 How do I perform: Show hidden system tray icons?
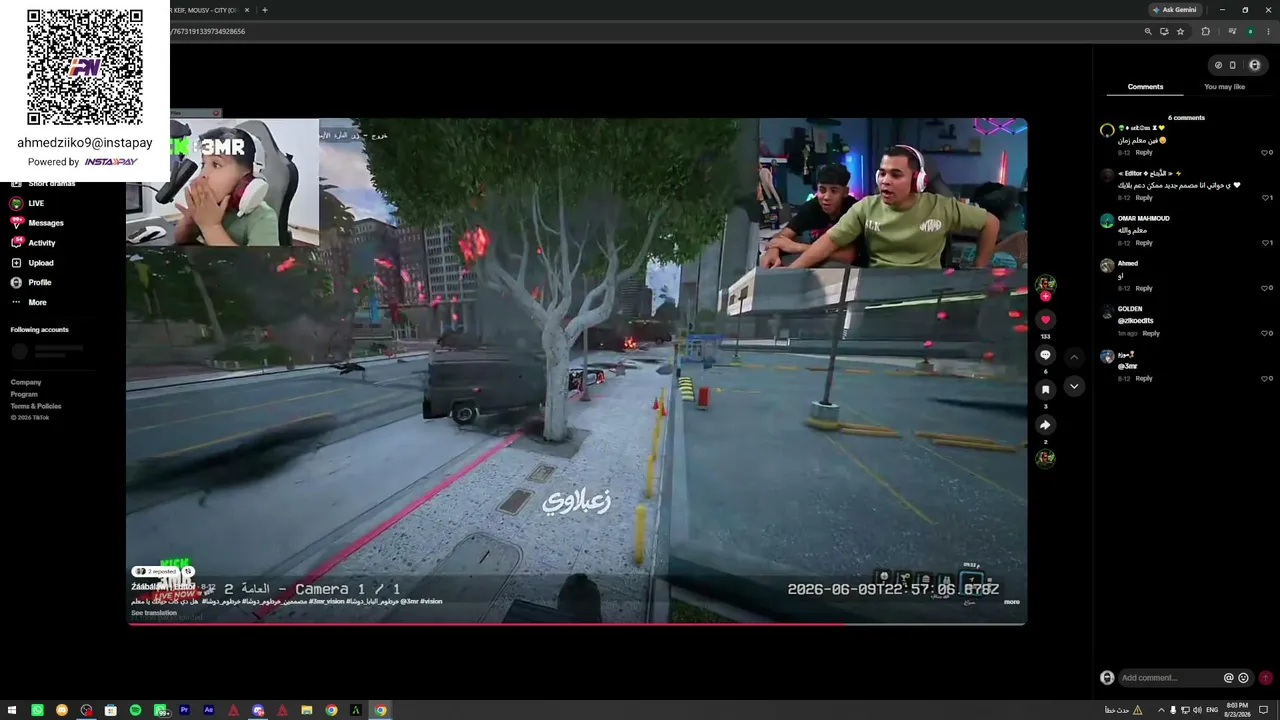pyautogui.click(x=1161, y=710)
